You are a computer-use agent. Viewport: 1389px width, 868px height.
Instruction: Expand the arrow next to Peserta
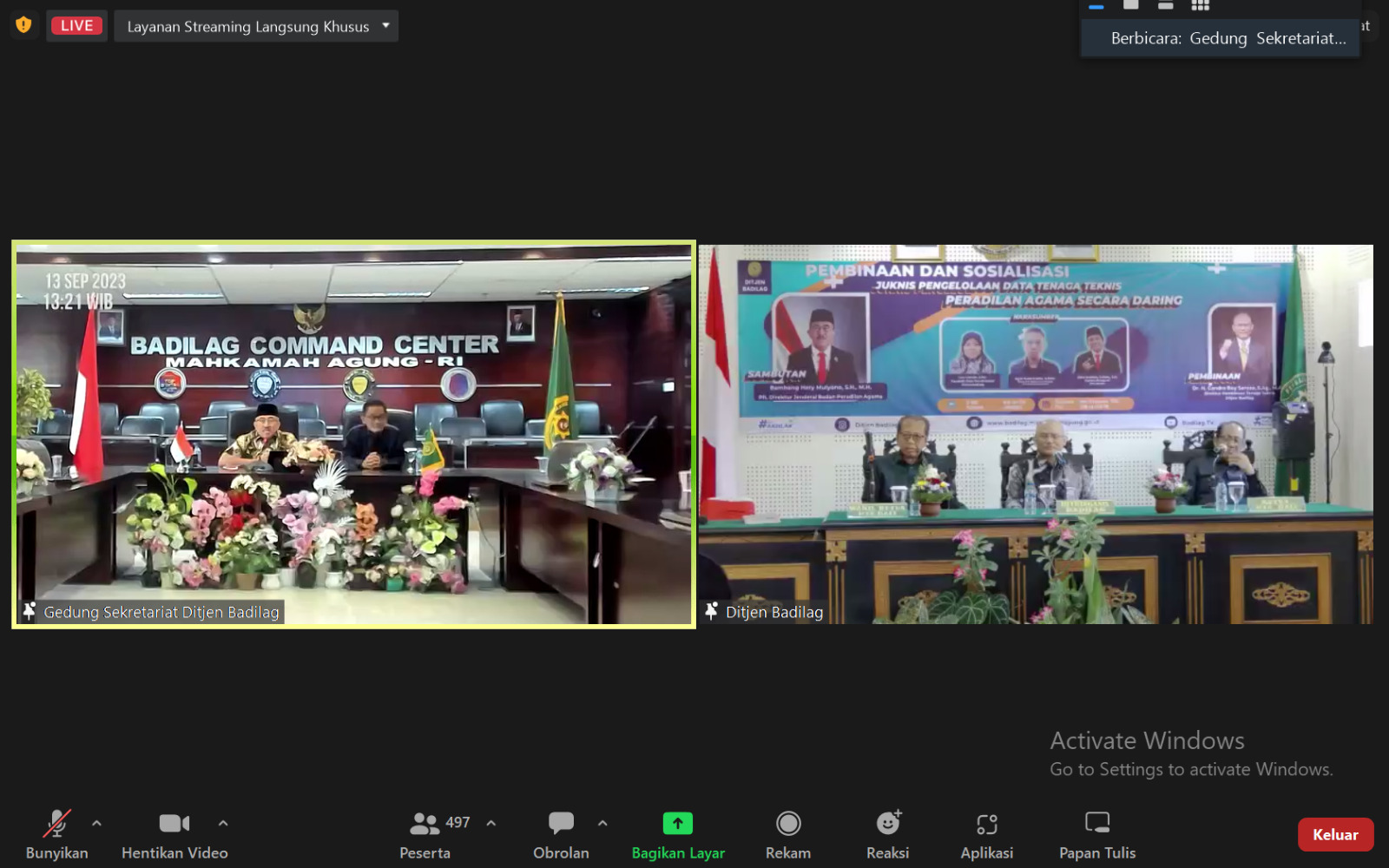pos(491,823)
